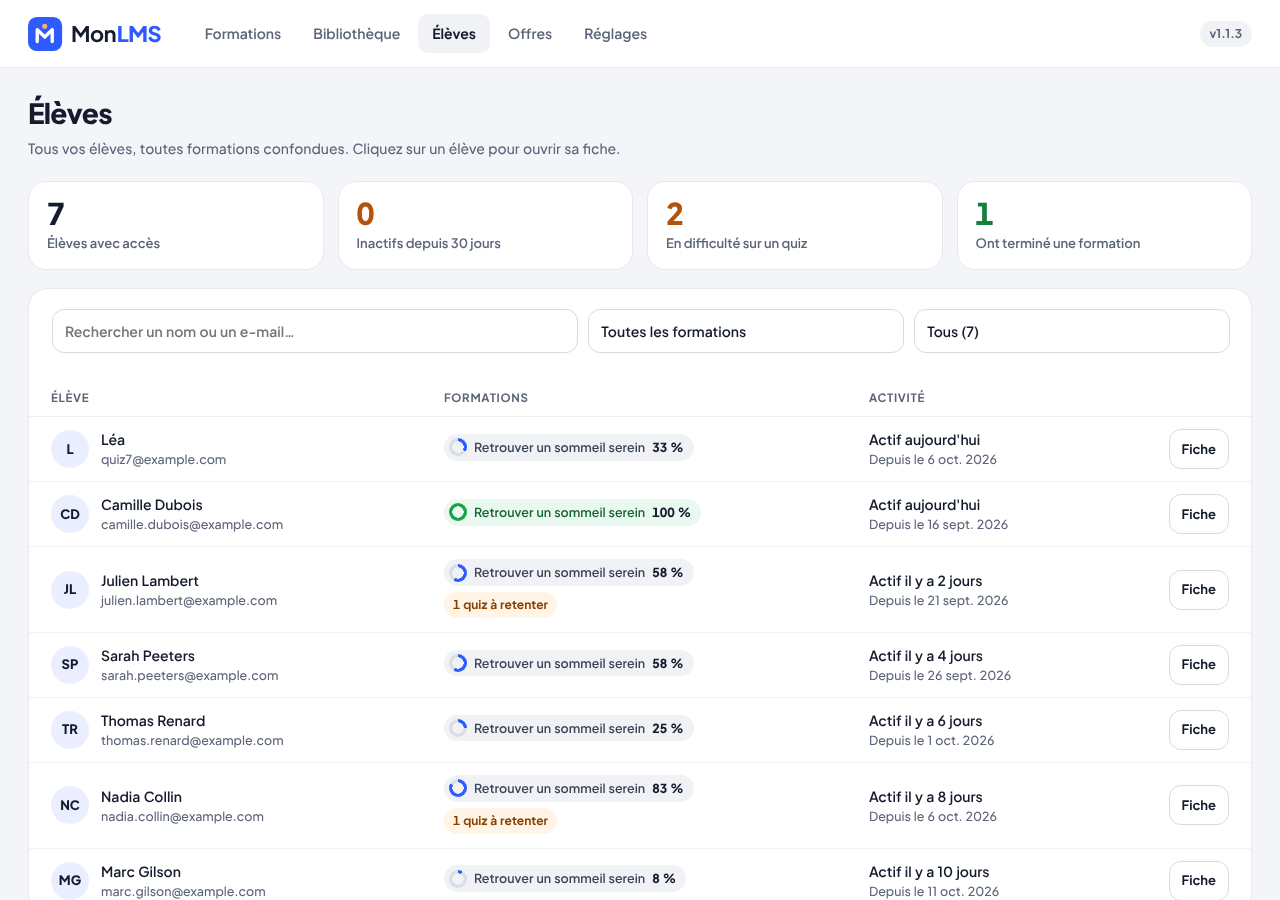Select the Ont terminé une formation card
This screenshot has height=900, width=1280.
coord(1105,225)
